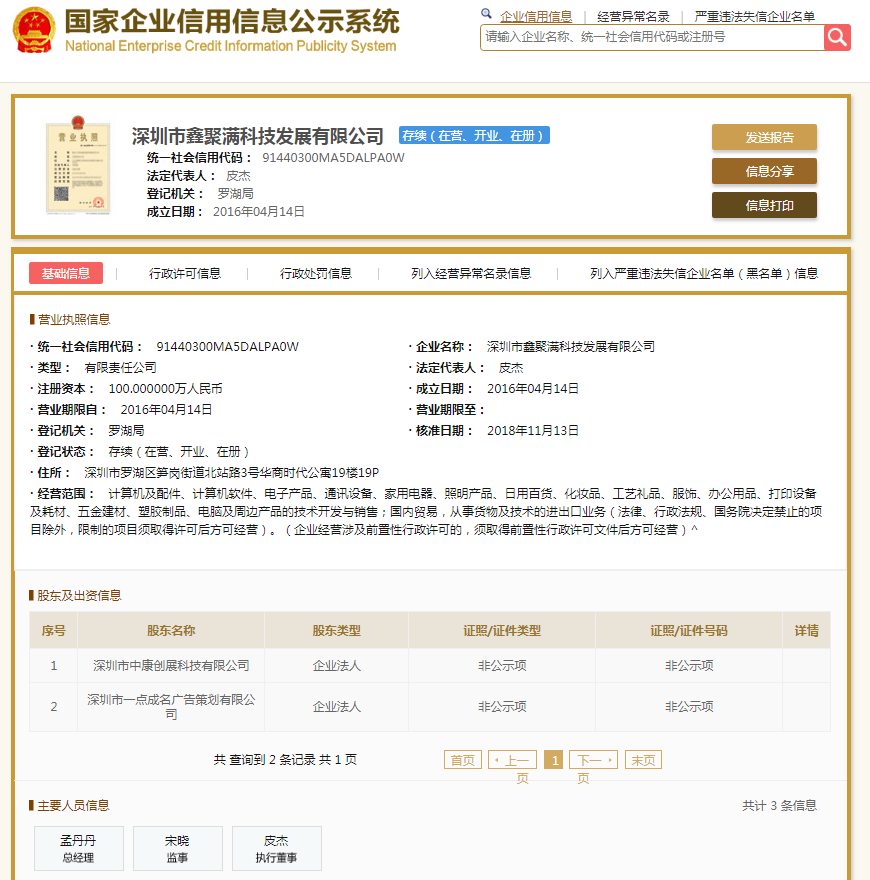Open the business license thumbnail image
This screenshot has width=870, height=880.
coord(76,167)
